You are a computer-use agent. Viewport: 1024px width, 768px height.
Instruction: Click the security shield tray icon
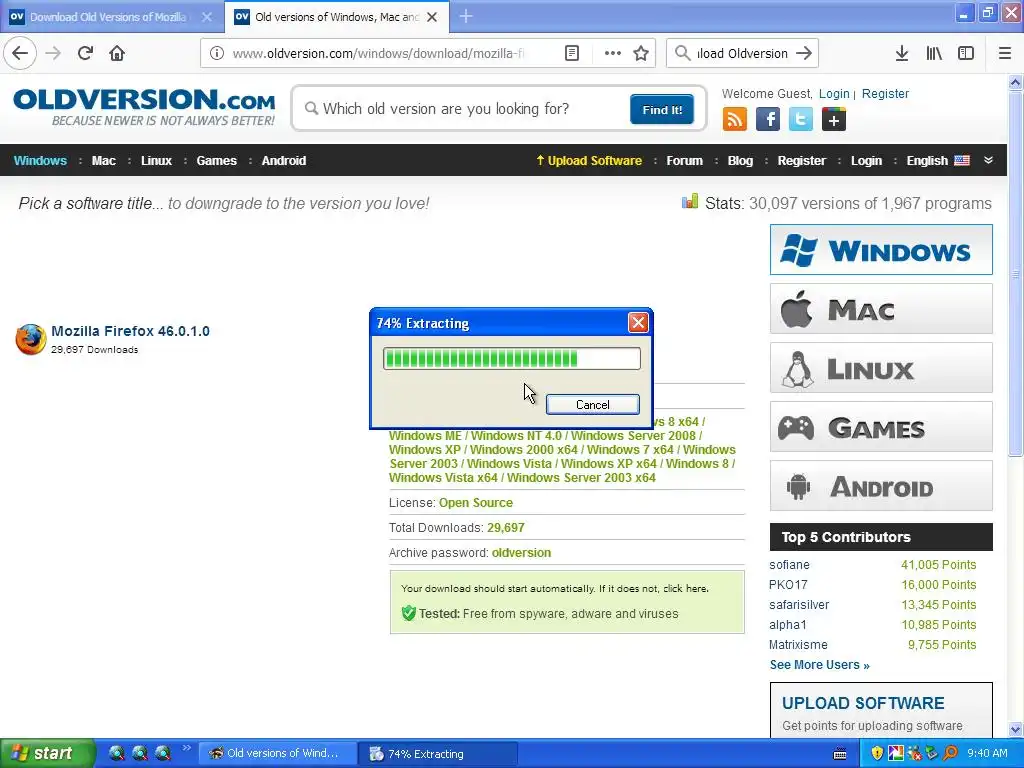point(877,753)
